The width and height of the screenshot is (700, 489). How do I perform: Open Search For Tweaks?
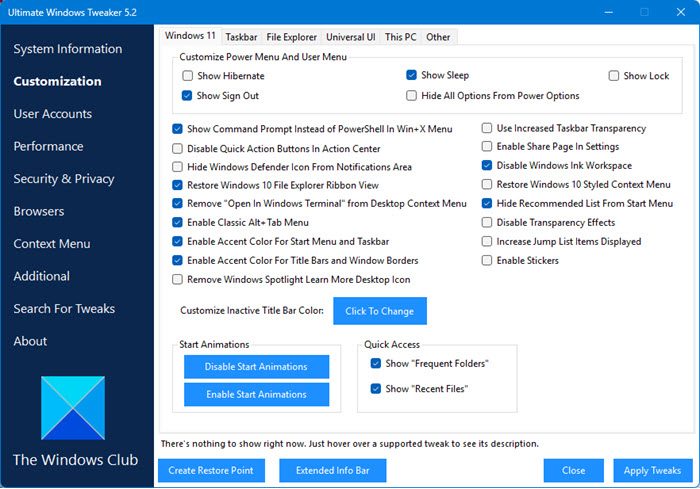point(64,309)
